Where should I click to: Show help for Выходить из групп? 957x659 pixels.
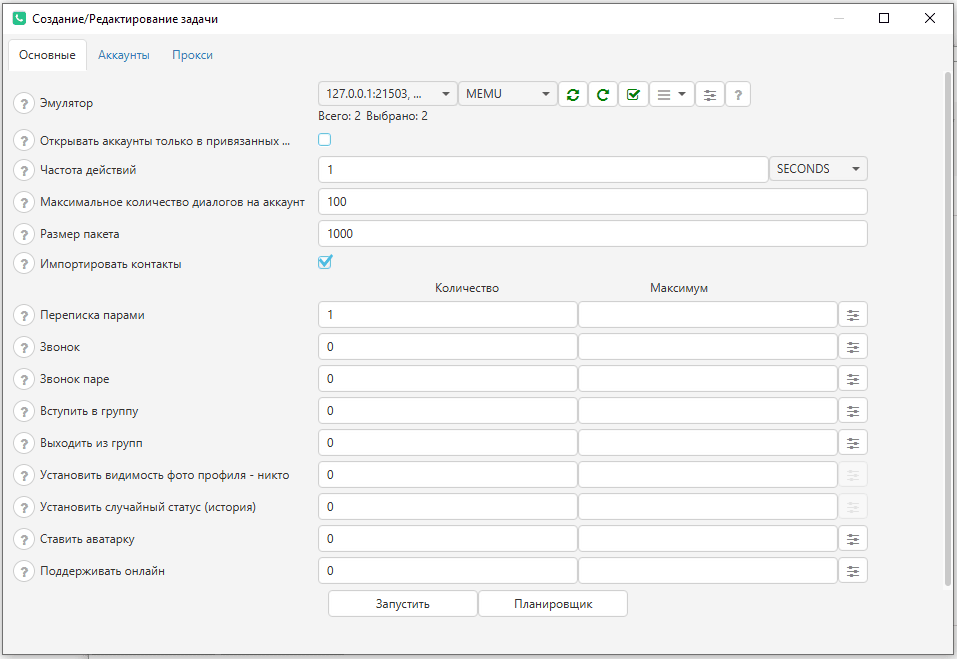(24, 444)
